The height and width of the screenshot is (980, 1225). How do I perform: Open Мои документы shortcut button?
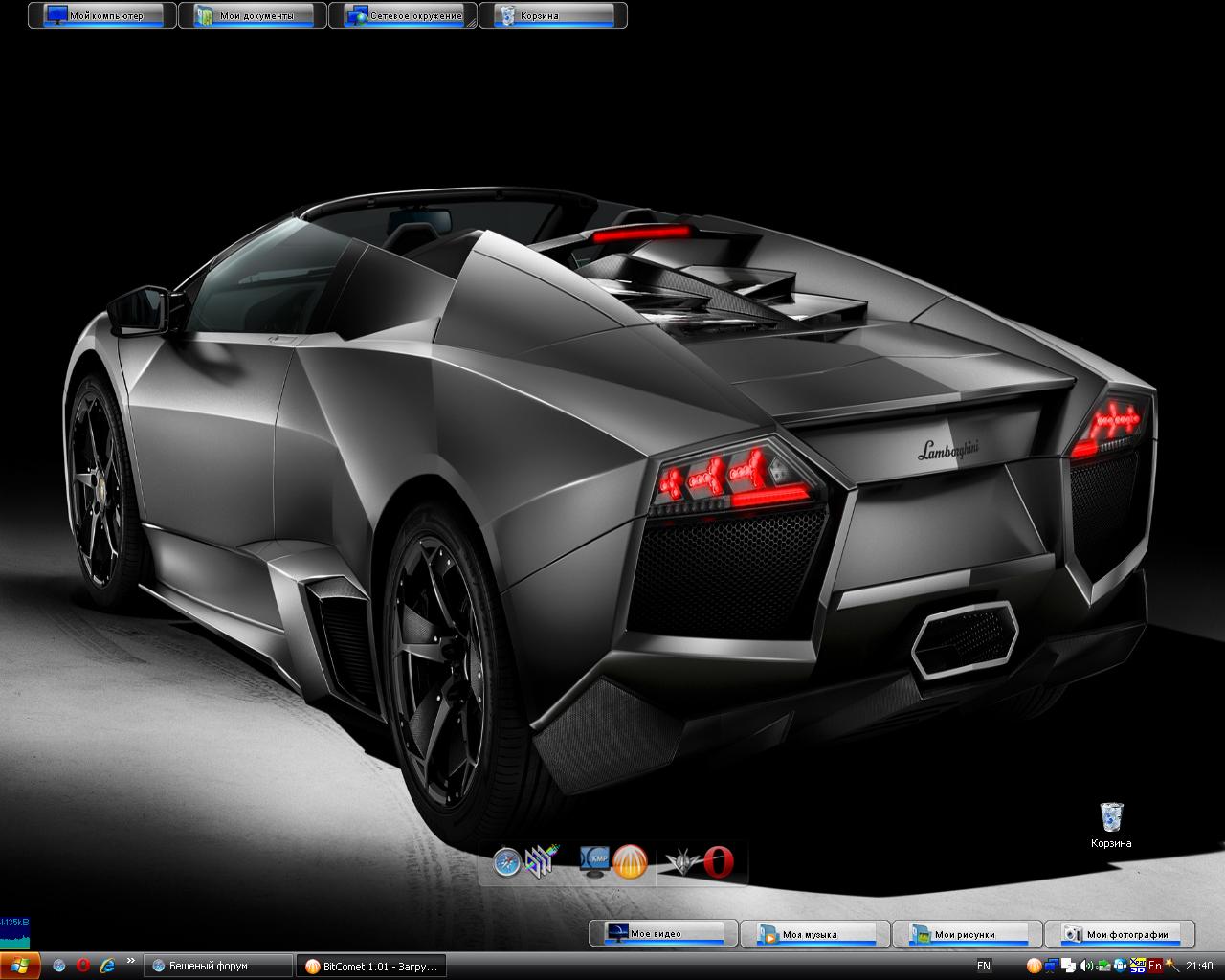[253, 15]
